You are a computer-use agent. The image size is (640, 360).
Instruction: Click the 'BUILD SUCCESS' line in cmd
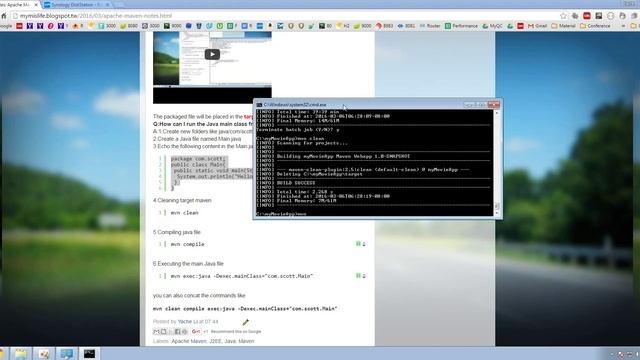tap(296, 183)
